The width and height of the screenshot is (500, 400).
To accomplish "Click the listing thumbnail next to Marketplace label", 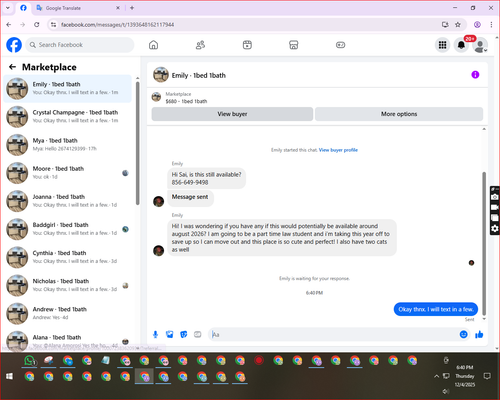I will coord(156,97).
